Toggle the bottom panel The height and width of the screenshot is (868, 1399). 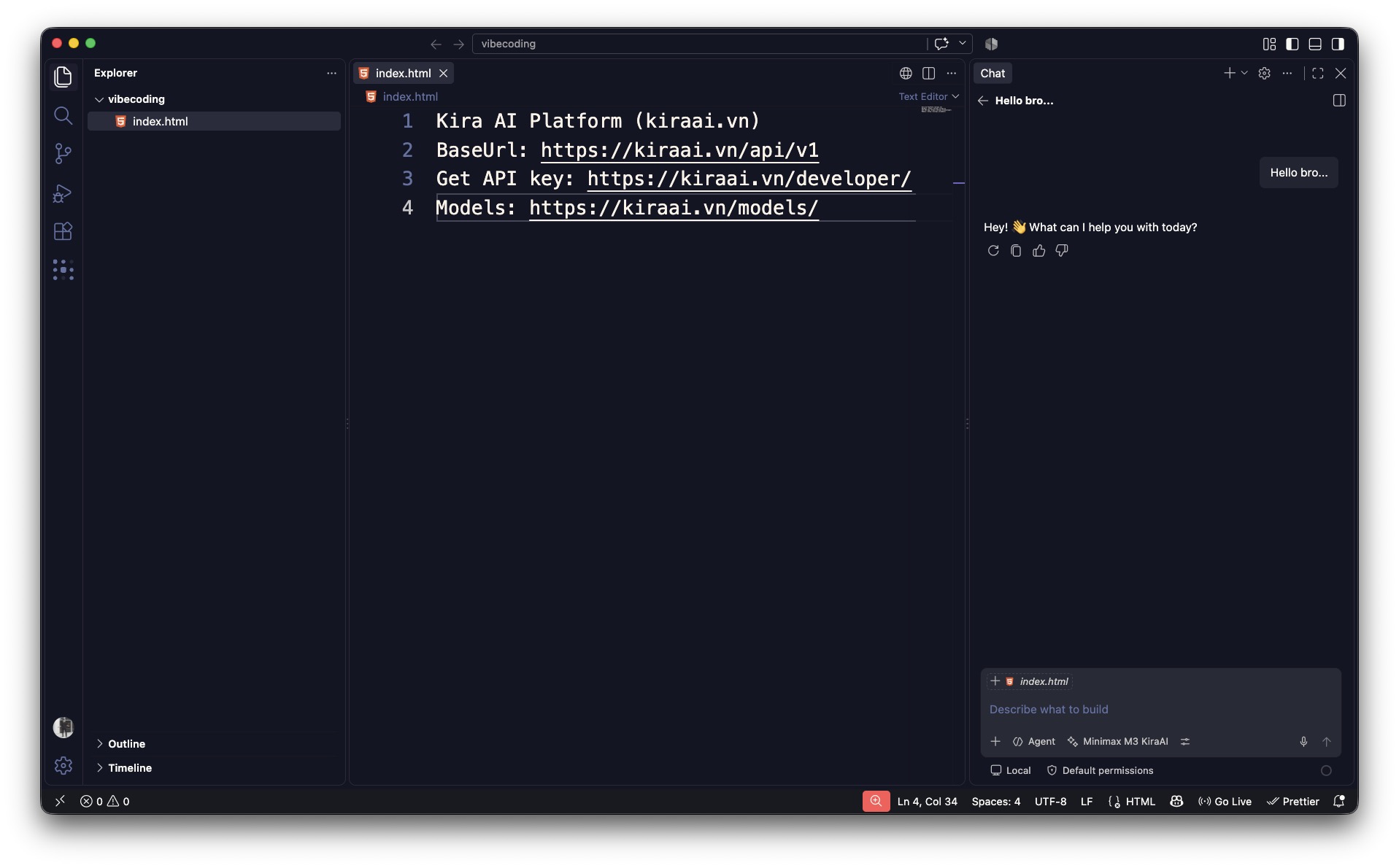1315,44
